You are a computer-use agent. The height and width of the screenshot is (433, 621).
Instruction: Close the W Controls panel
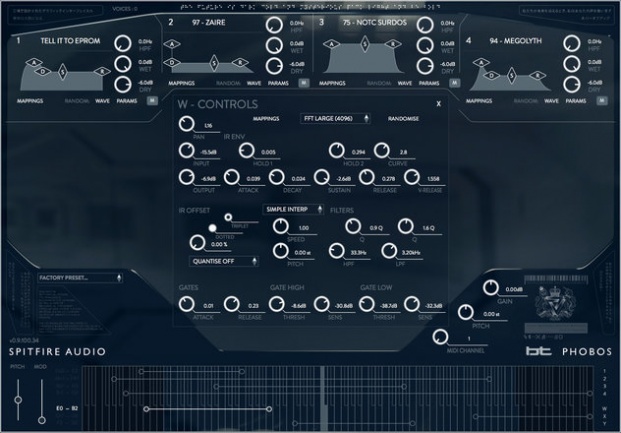click(x=438, y=104)
